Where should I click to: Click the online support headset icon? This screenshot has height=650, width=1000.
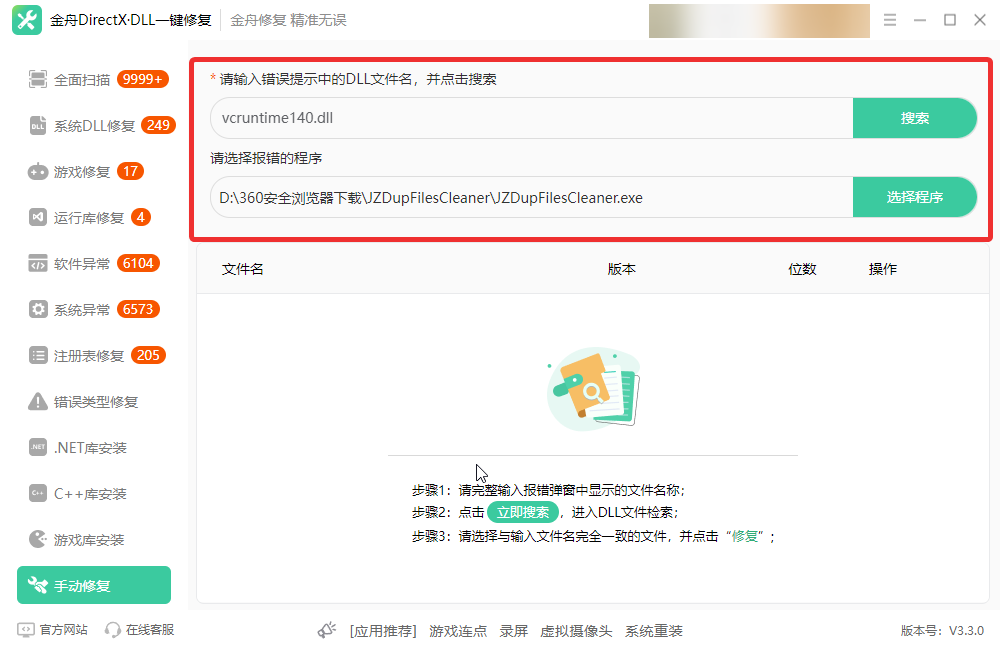click(x=113, y=630)
